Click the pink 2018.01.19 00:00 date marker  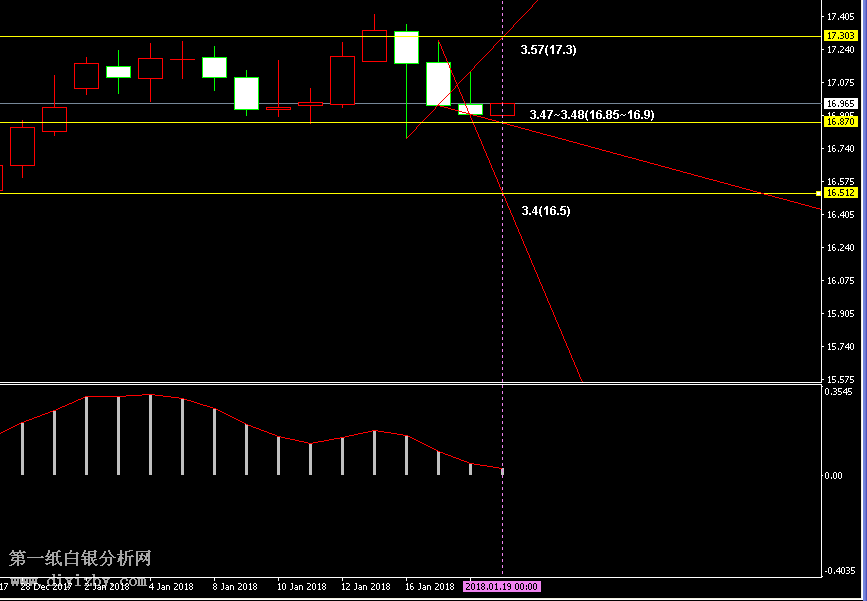(502, 587)
